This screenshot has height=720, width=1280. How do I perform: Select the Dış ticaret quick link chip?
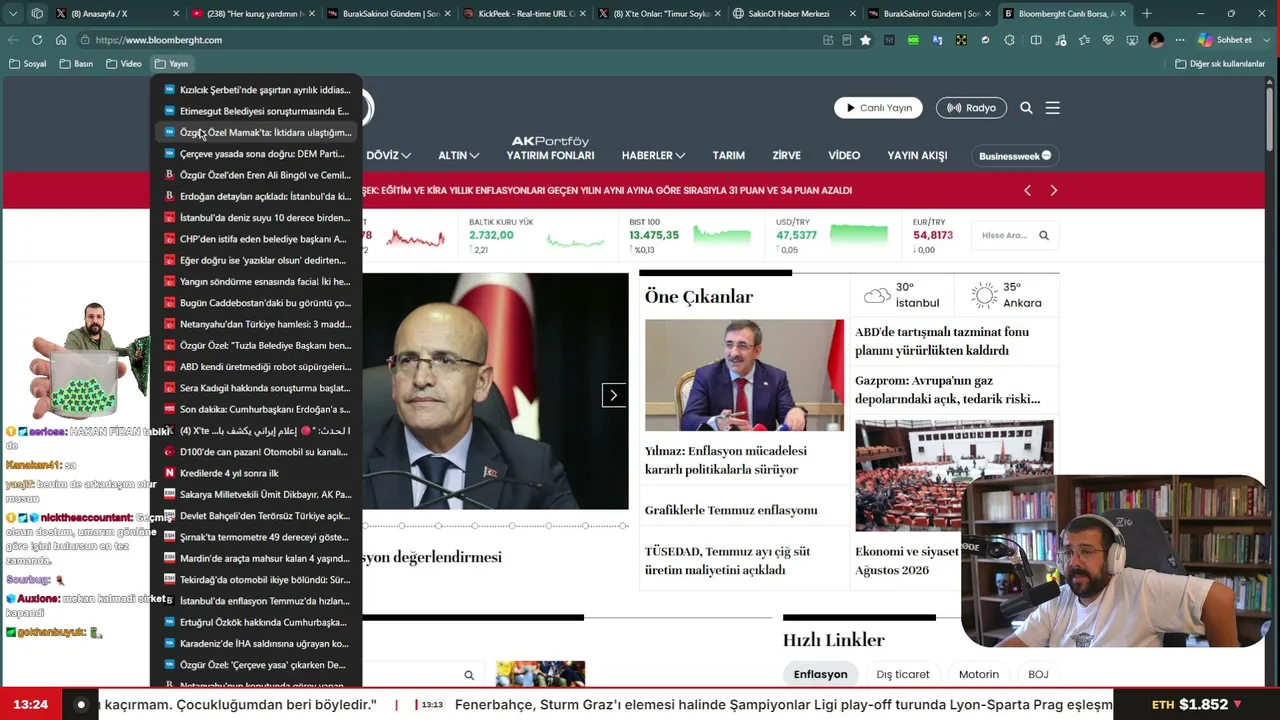click(903, 674)
